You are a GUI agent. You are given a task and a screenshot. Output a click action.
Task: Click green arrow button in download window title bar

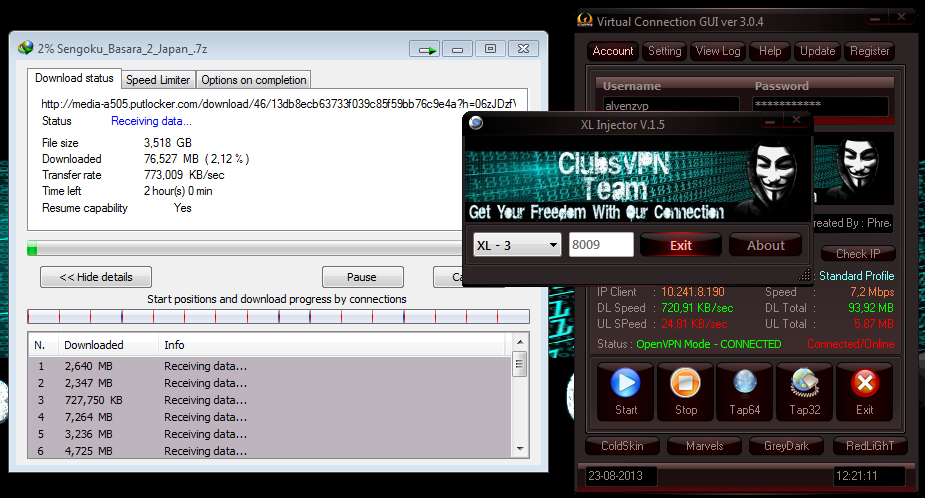pyautogui.click(x=425, y=49)
